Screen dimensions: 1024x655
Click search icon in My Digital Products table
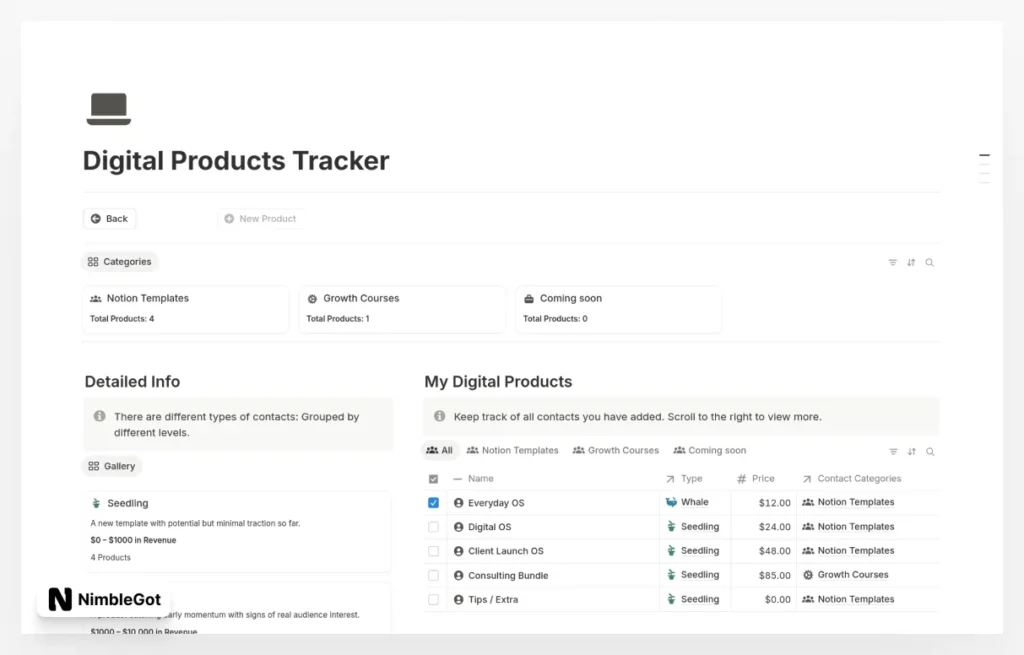pos(930,452)
